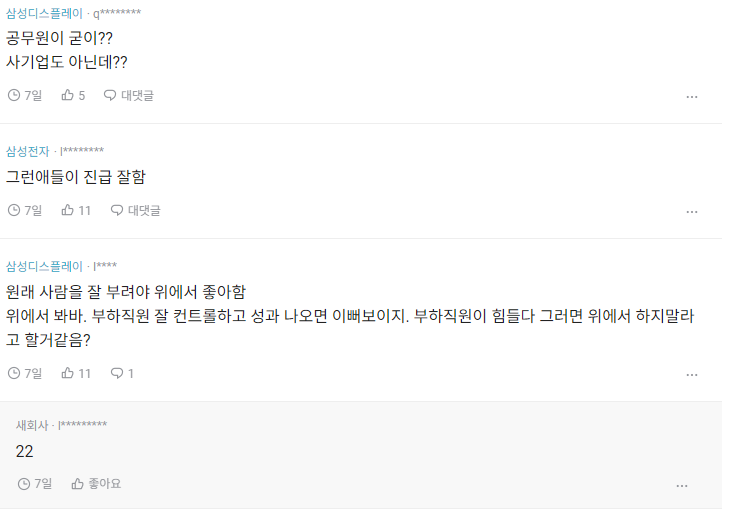This screenshot has width=747, height=516.
Task: Like the 공무원이 굳이 comment thumbs-up icon
Action: pyautogui.click(x=68, y=95)
